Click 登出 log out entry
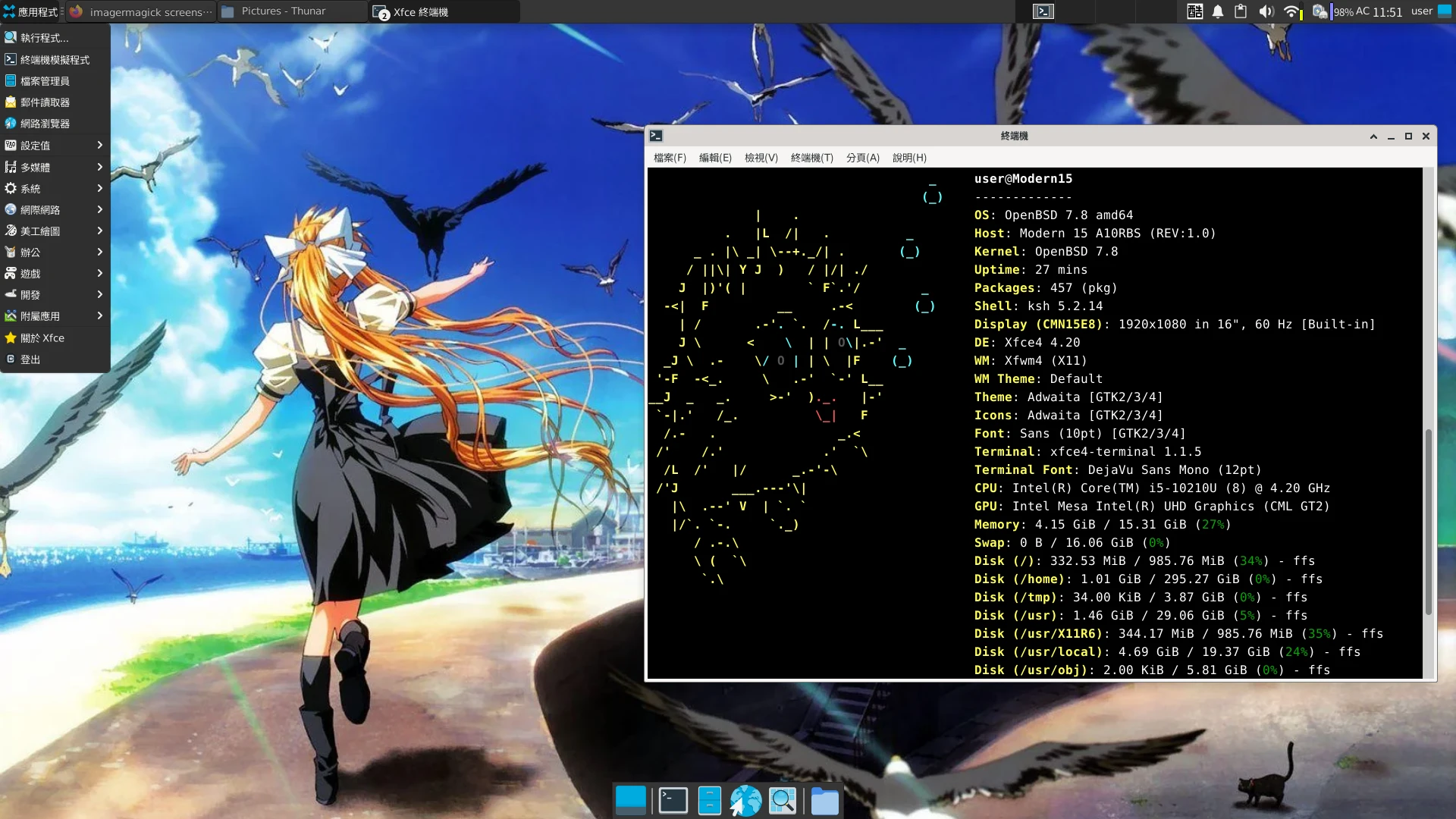The width and height of the screenshot is (1456, 819). [x=30, y=359]
